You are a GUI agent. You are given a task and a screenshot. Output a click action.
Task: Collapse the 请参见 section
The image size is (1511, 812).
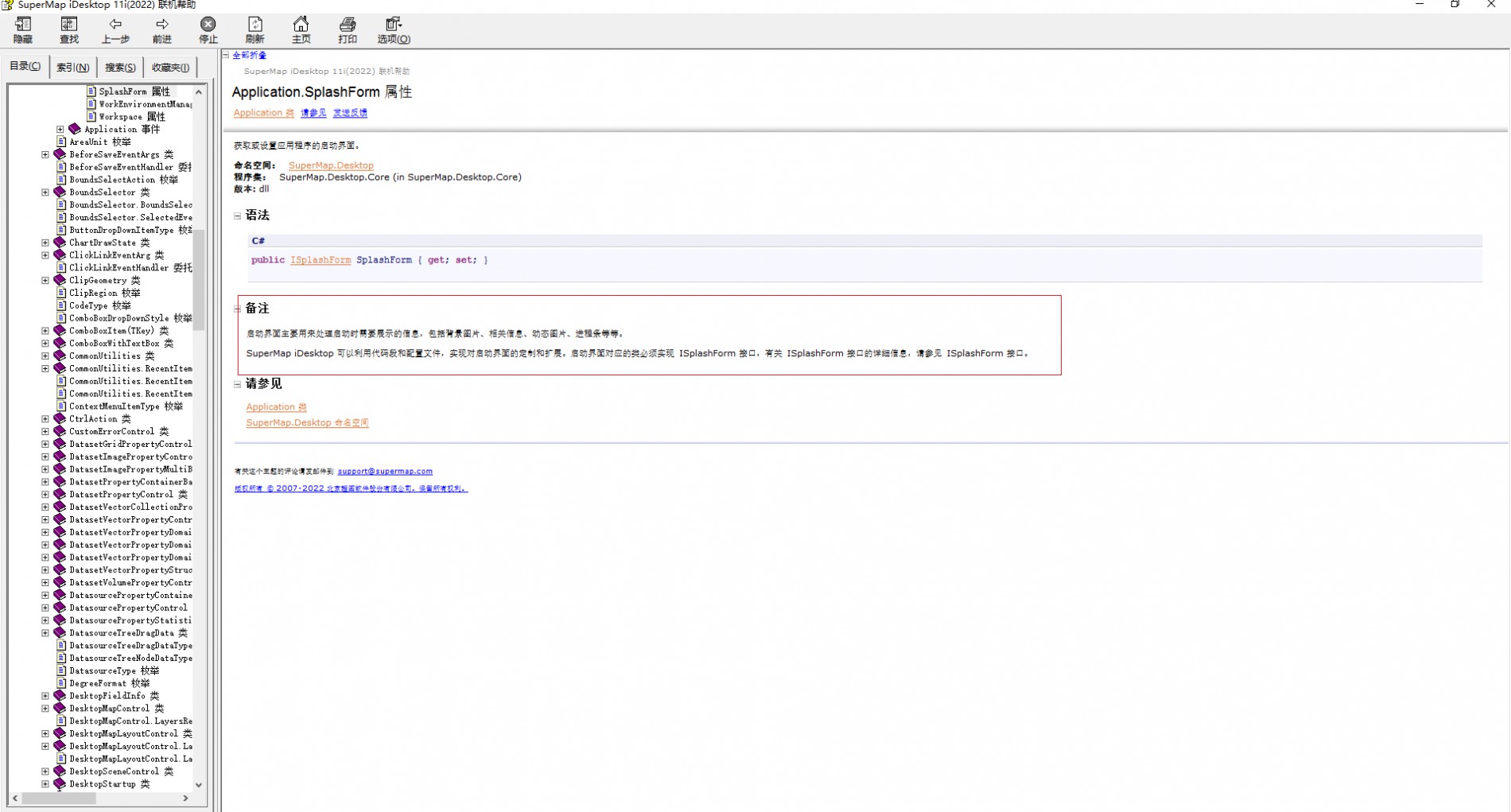[237, 384]
